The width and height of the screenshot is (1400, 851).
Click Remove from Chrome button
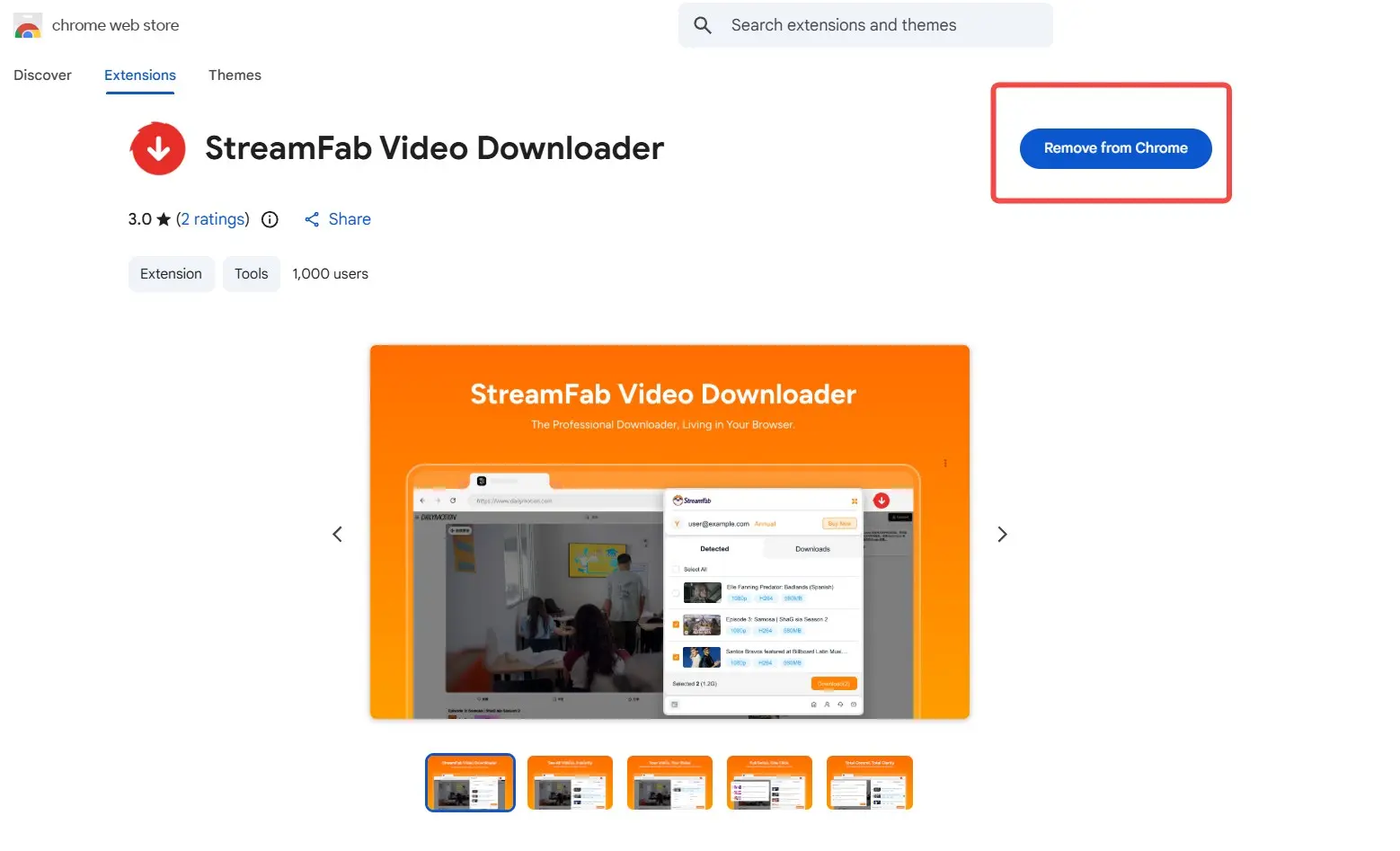click(x=1115, y=148)
